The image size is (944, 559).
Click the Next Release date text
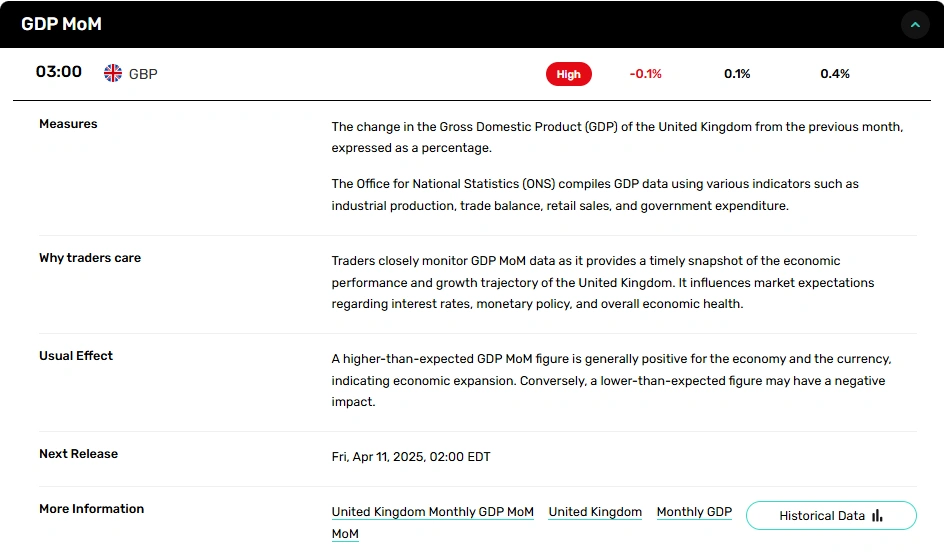click(x=411, y=457)
